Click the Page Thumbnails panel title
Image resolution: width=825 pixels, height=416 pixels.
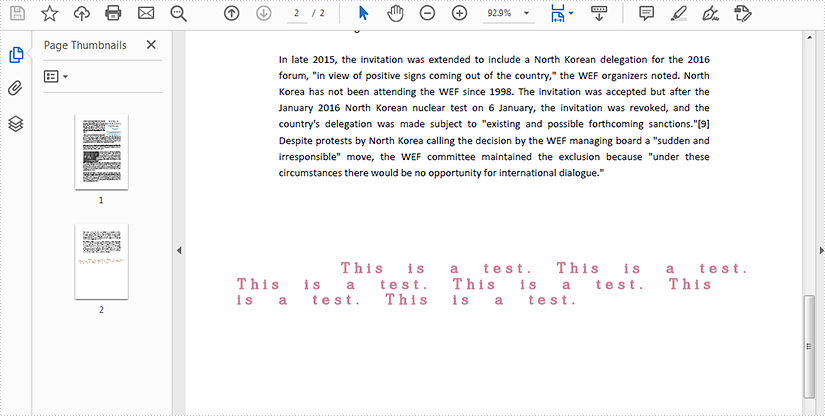click(85, 45)
